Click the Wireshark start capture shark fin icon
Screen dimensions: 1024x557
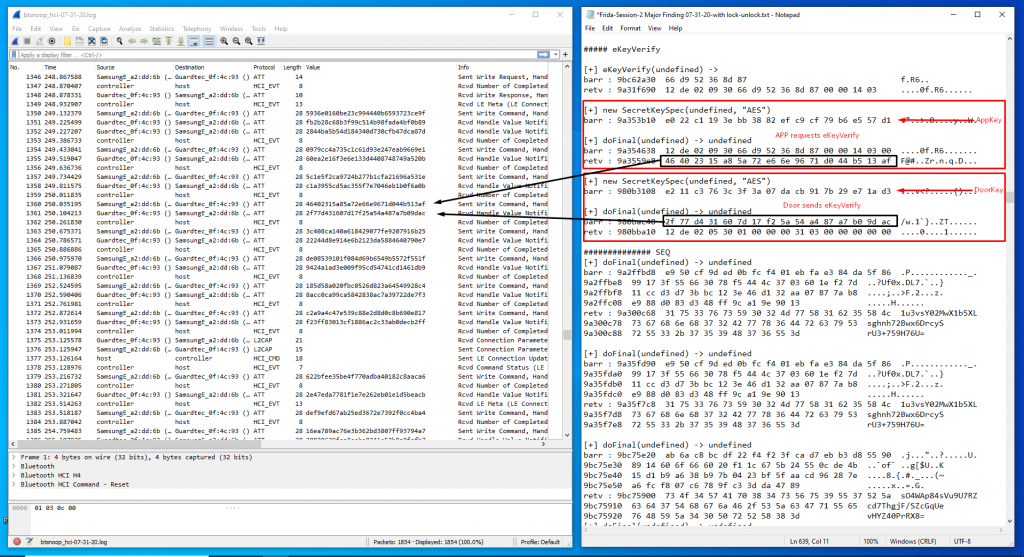[14, 41]
